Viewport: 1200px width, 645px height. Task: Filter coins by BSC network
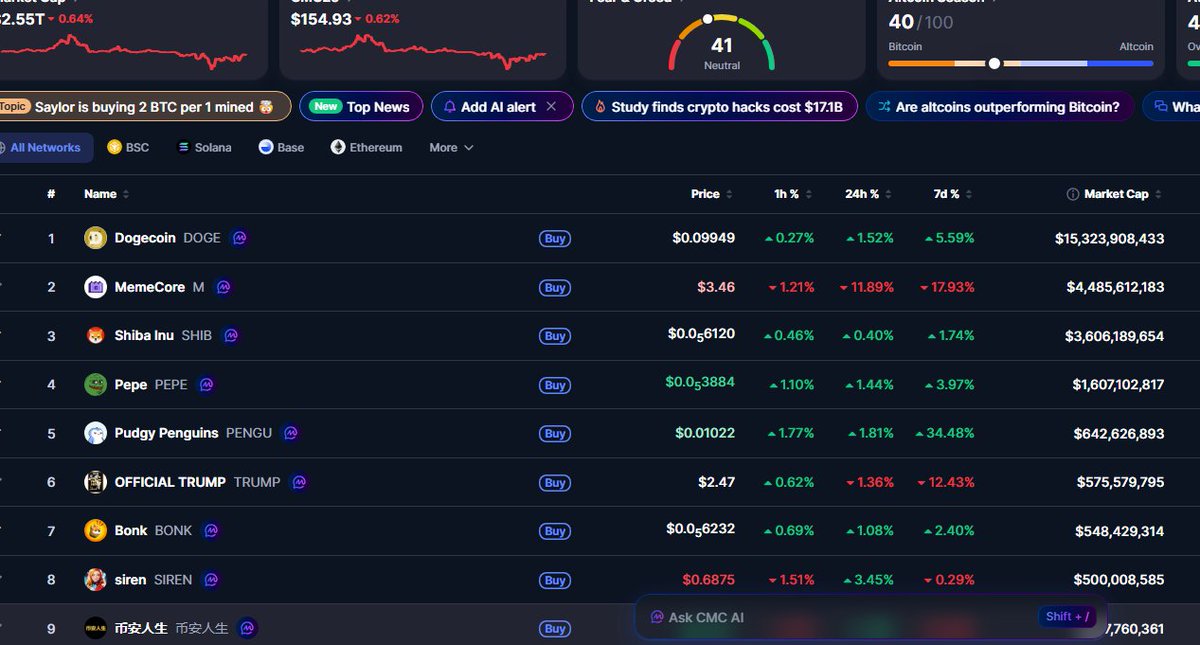tap(128, 147)
